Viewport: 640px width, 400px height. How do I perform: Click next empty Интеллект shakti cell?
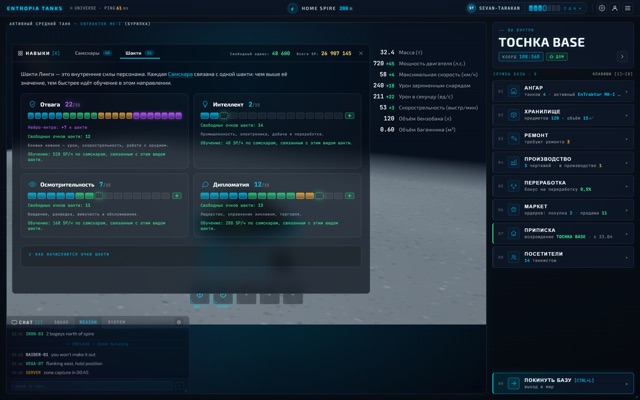(x=224, y=116)
